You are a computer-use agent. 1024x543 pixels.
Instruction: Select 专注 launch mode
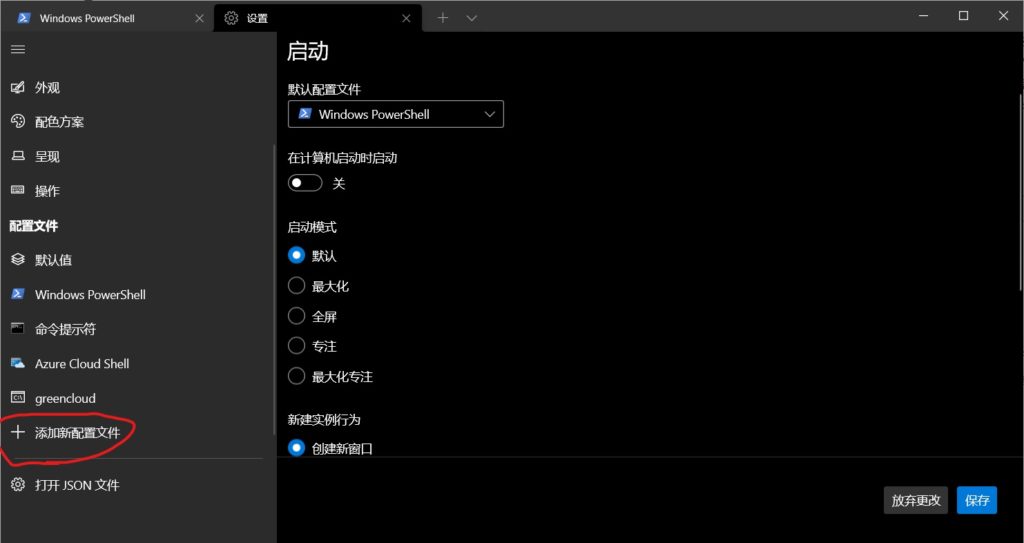point(296,346)
